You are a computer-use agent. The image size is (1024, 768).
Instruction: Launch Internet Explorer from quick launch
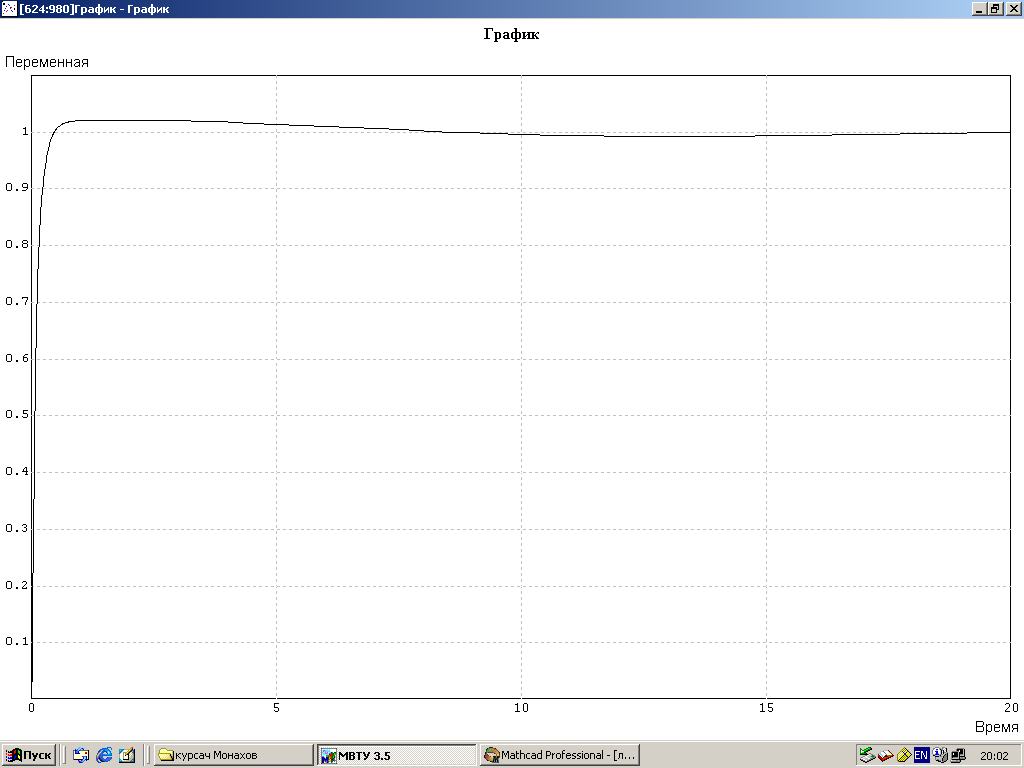click(x=104, y=756)
